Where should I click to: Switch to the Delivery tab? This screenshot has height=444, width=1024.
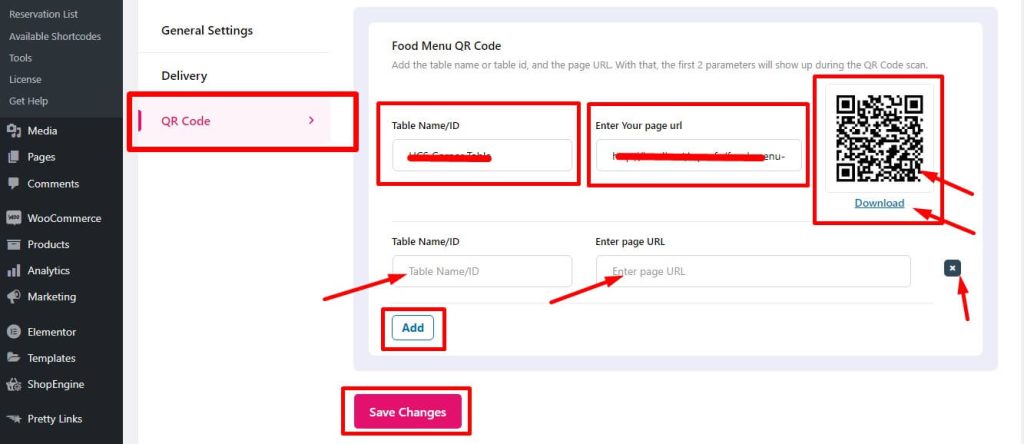[x=184, y=76]
